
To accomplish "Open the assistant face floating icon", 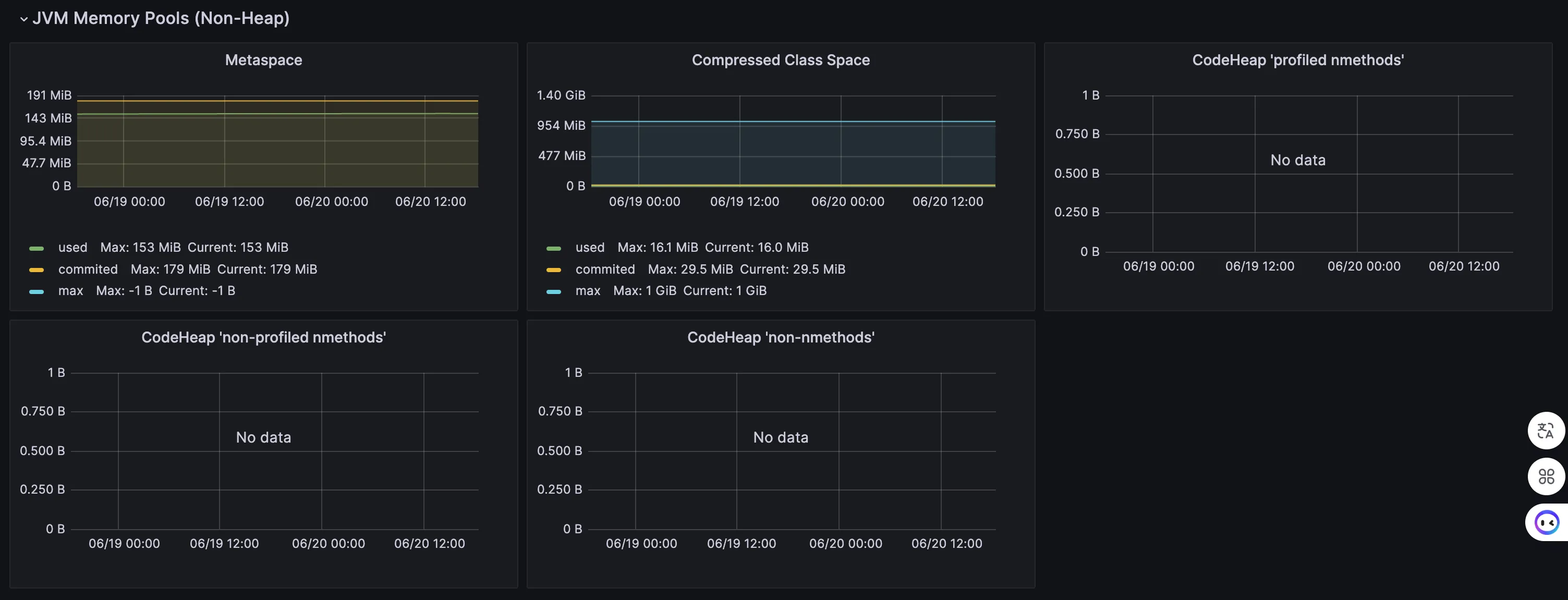I will tap(1547, 522).
